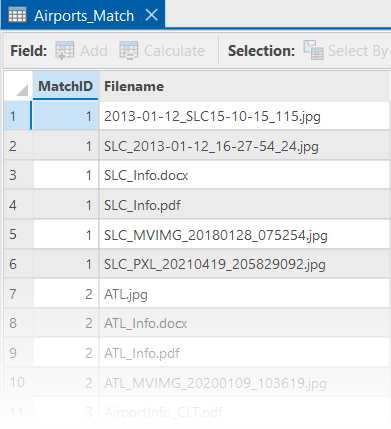Image resolution: width=391 pixels, height=429 pixels.
Task: Click the SLC_Info.pdf filename cell
Action: tap(245, 205)
